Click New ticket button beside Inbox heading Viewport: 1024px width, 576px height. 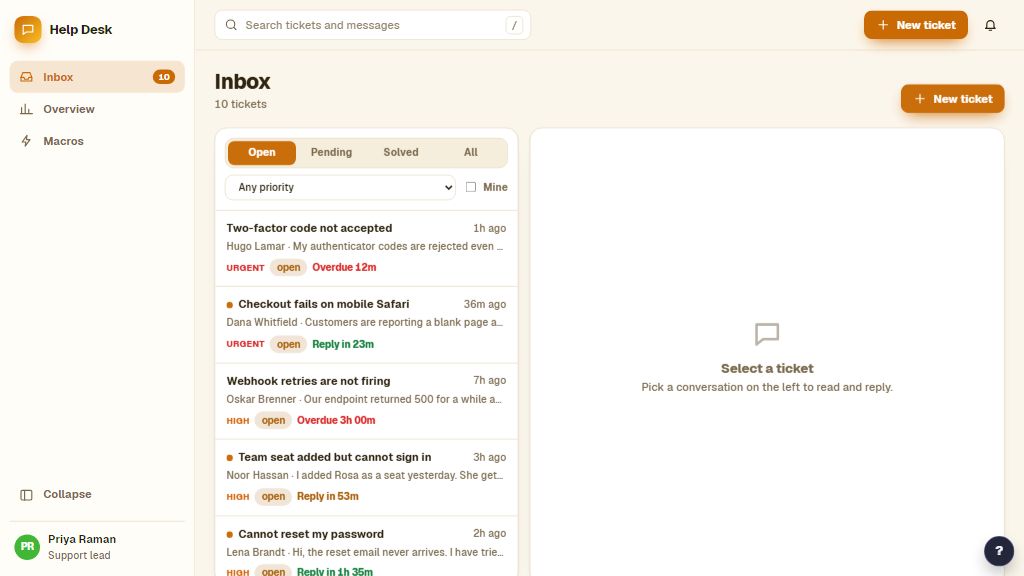click(953, 99)
